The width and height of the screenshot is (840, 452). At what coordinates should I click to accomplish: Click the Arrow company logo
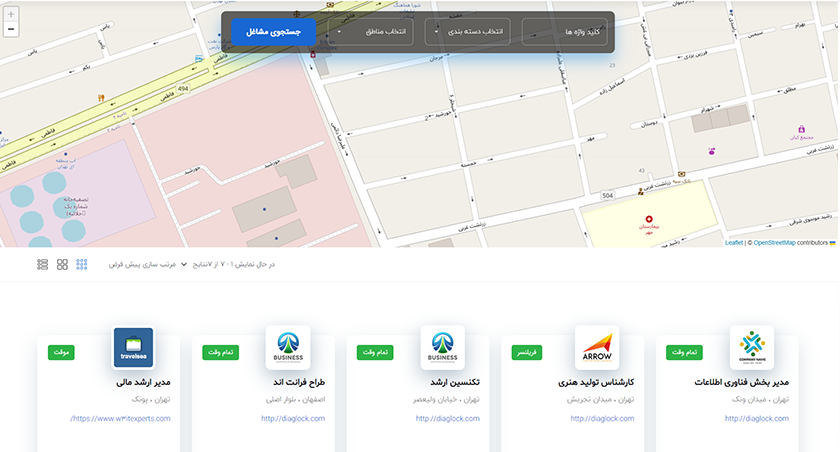pos(597,347)
